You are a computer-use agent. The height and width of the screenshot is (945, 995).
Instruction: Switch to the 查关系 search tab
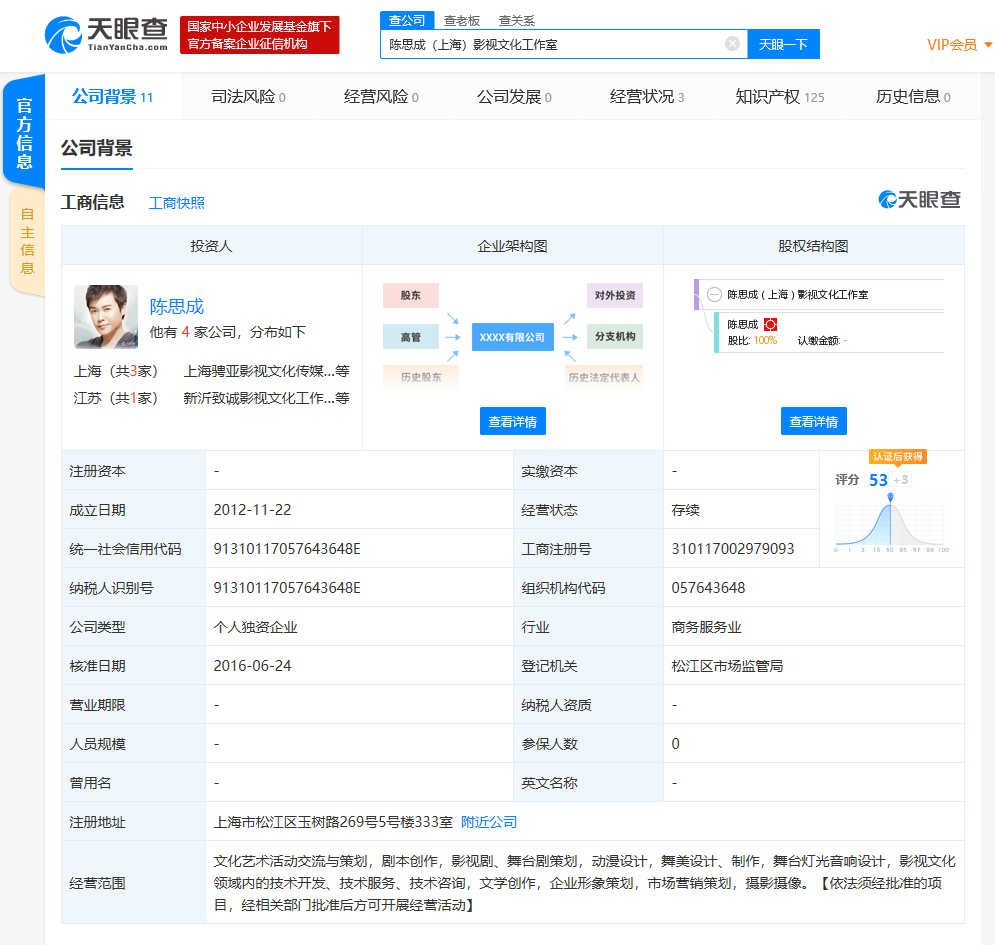point(517,21)
